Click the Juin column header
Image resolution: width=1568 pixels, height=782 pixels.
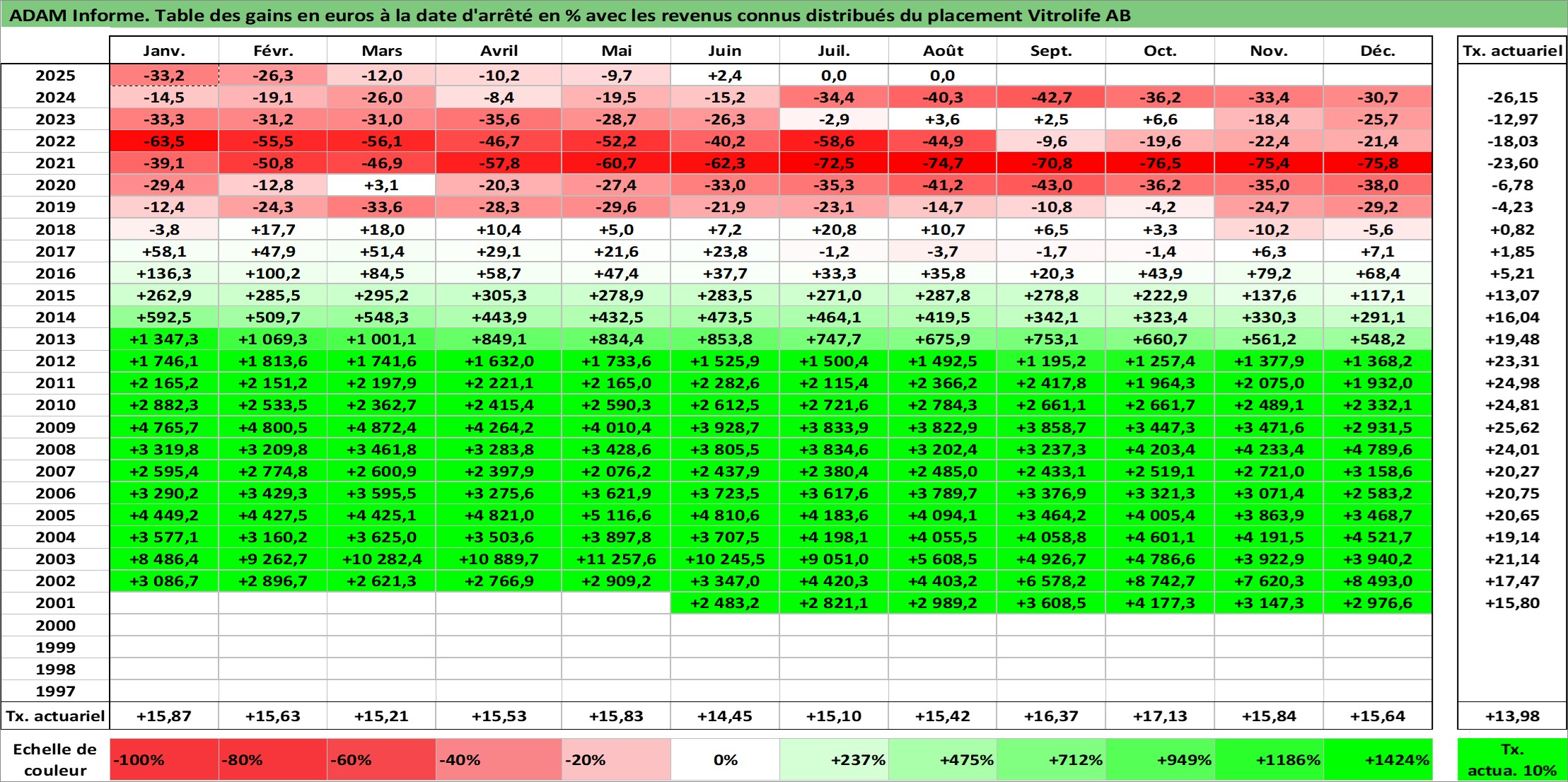(x=725, y=50)
